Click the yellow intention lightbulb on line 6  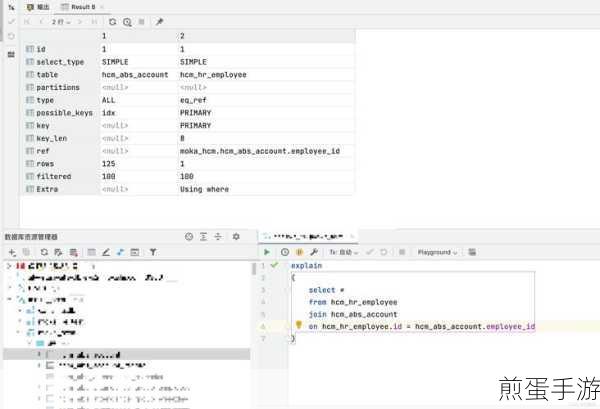[299, 325]
